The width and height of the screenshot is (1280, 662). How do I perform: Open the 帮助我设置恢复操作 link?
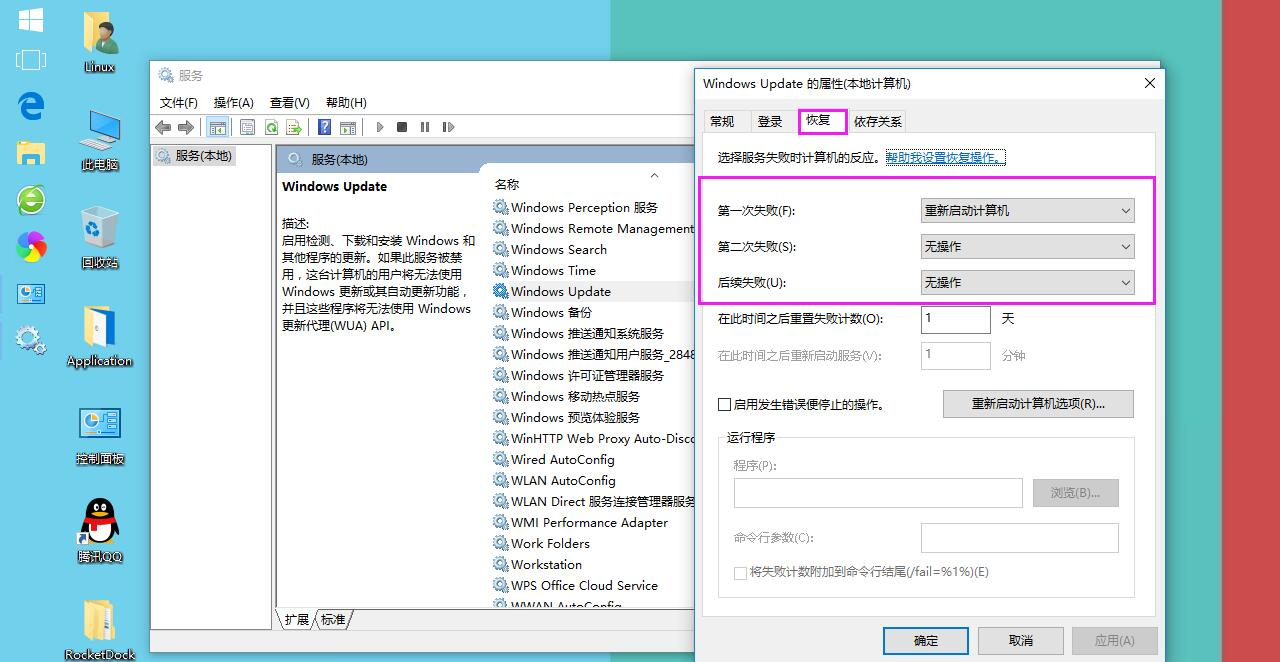[x=944, y=158]
